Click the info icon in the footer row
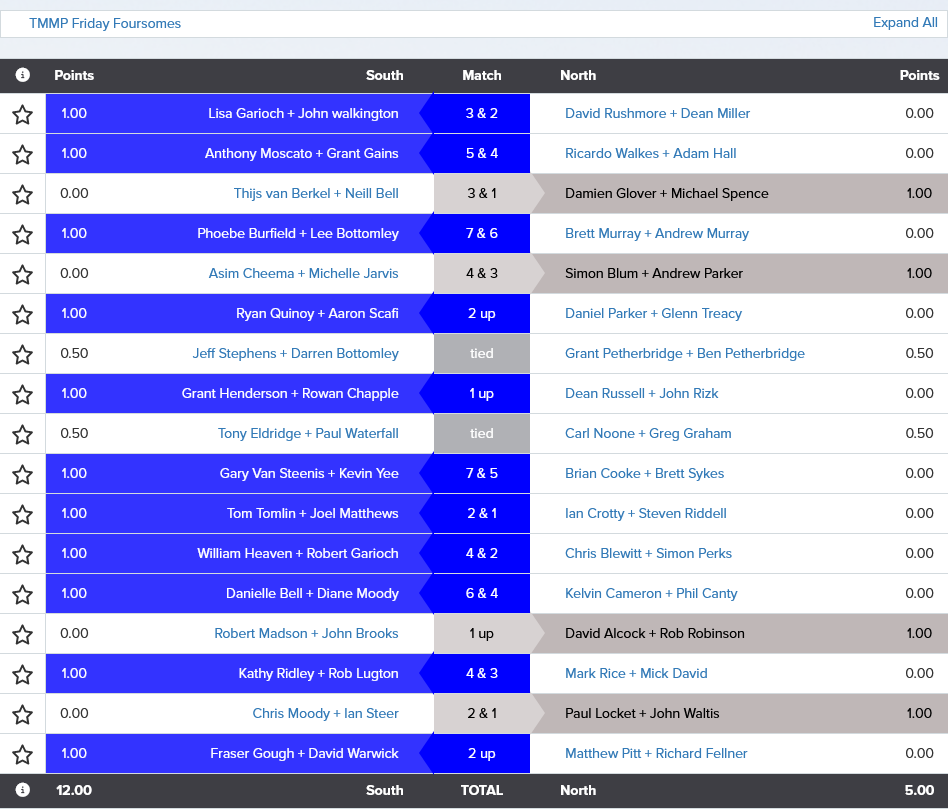The width and height of the screenshot is (948, 809). (22, 790)
